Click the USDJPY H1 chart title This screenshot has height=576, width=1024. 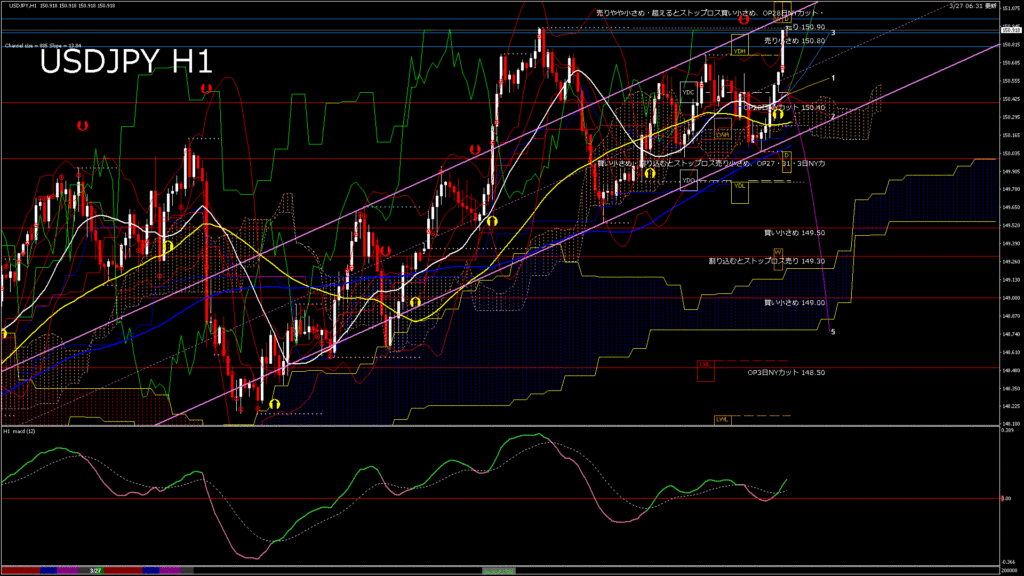(x=126, y=63)
